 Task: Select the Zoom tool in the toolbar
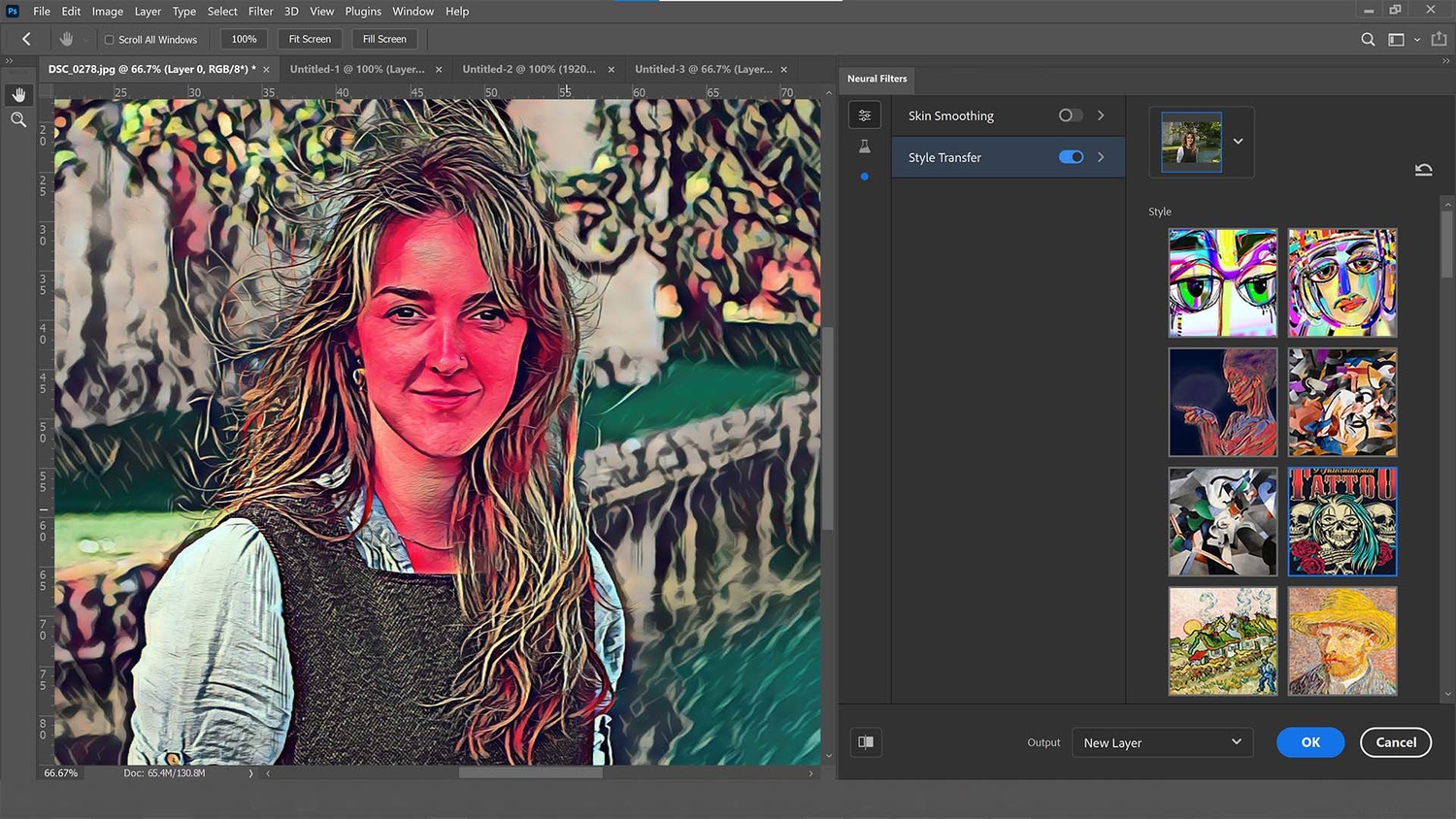18,119
